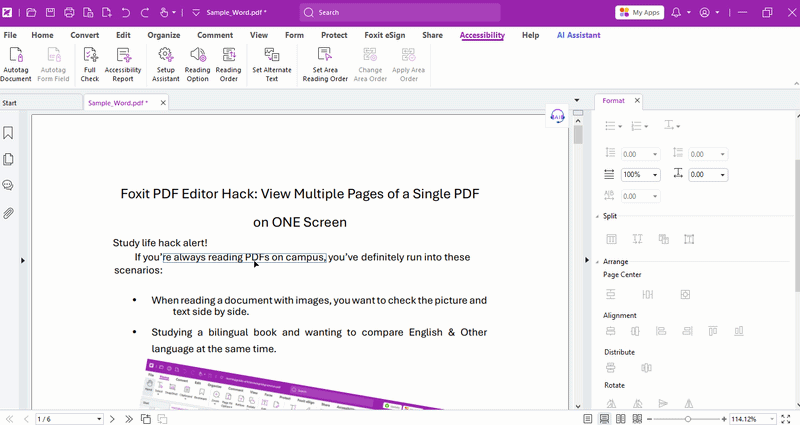Open the Accessibility Report
The image size is (800, 425).
(x=123, y=64)
